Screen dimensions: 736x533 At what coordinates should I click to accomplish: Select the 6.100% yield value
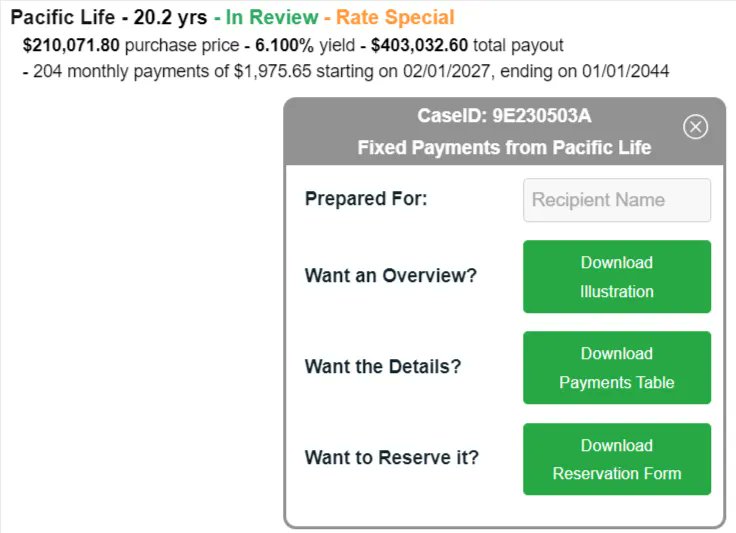click(284, 46)
